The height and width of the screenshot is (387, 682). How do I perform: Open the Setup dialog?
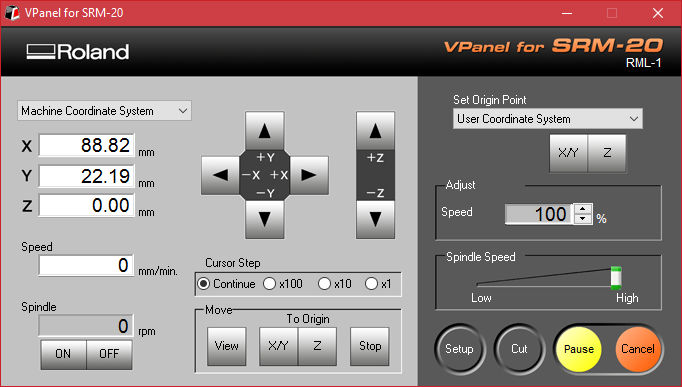pyautogui.click(x=459, y=349)
